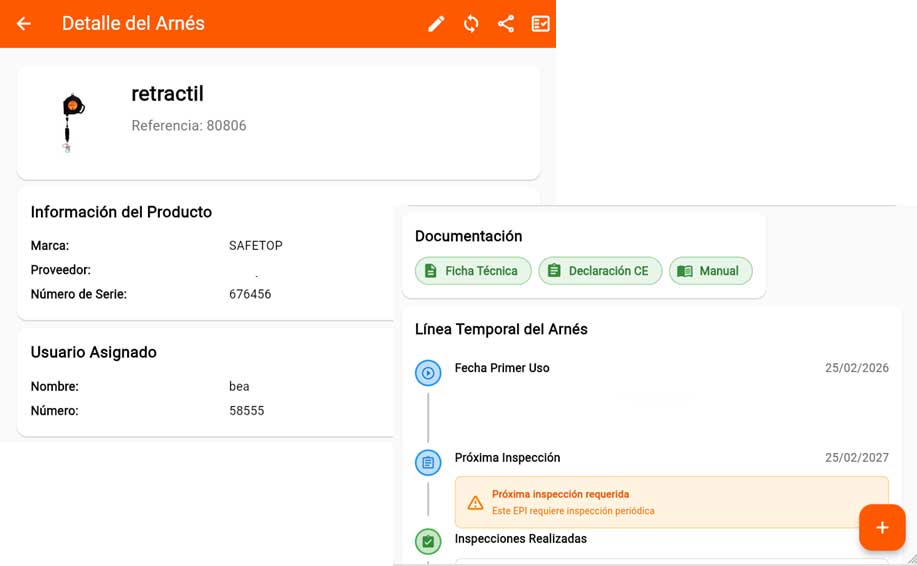Click the 'Este EPI requiere inspección periódica' text
Viewport: 917px width, 566px height.
tap(573, 511)
